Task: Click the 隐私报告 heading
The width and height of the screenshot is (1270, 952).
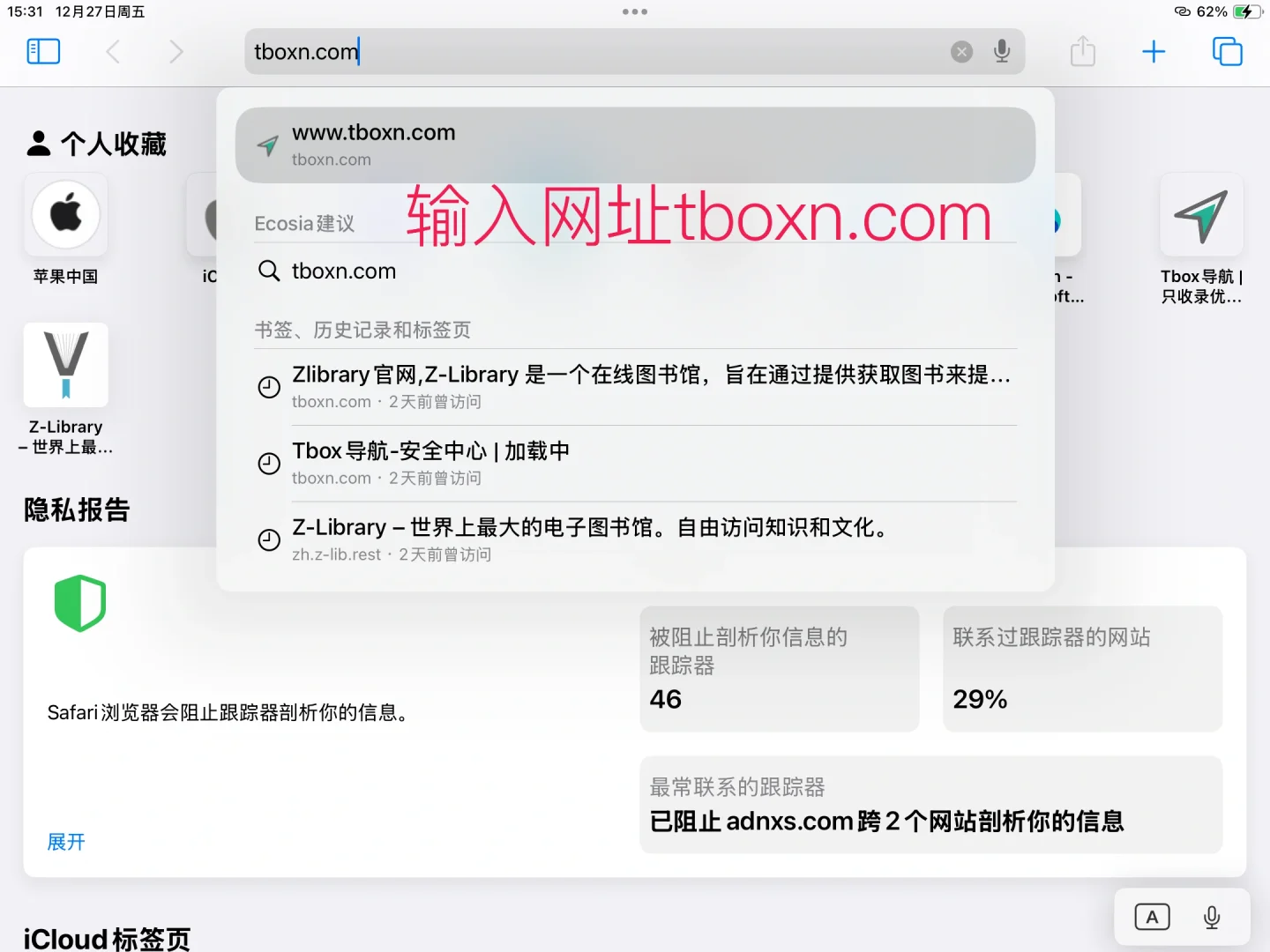Action: (77, 509)
